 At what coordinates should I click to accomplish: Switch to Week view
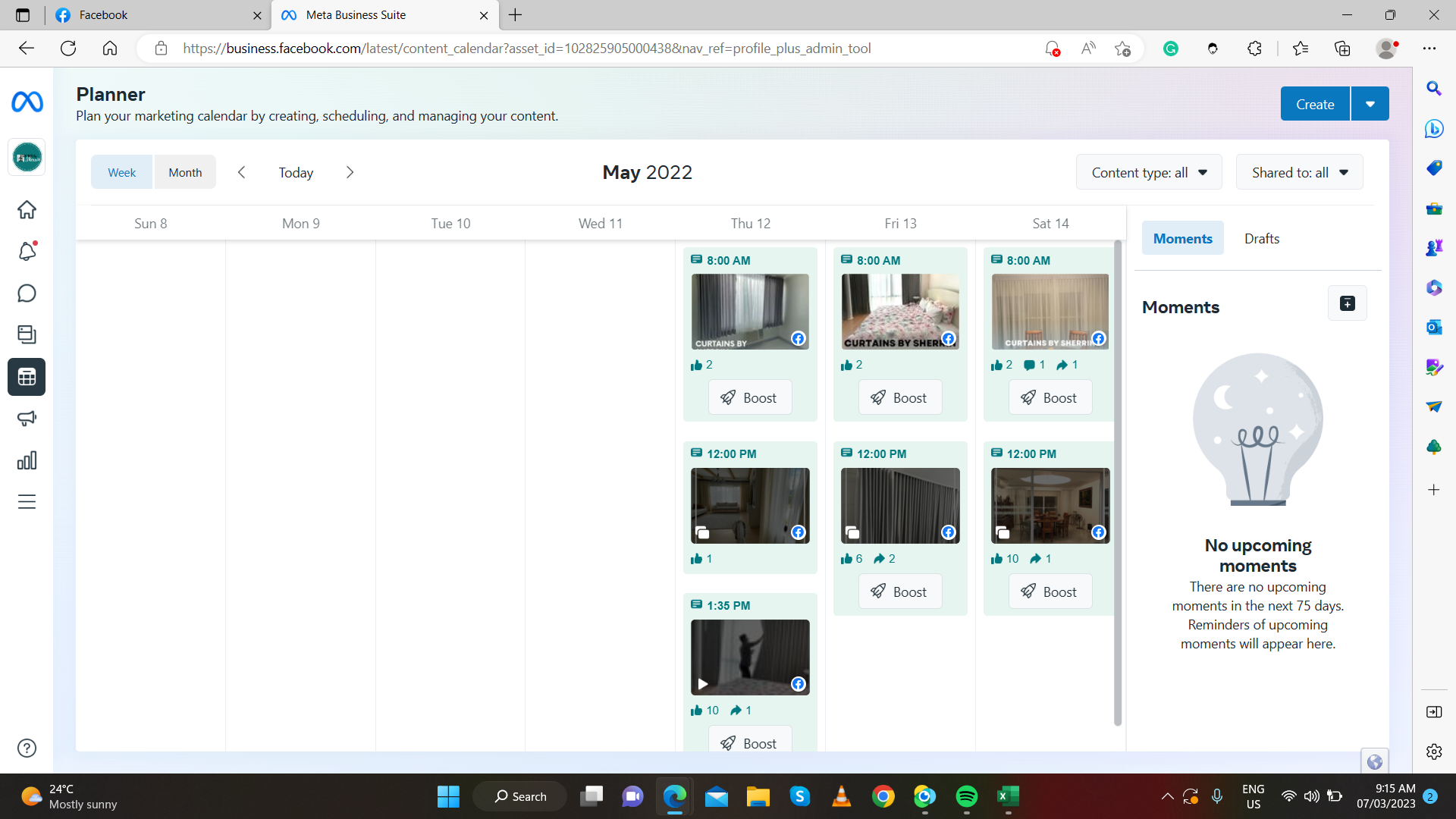[121, 172]
